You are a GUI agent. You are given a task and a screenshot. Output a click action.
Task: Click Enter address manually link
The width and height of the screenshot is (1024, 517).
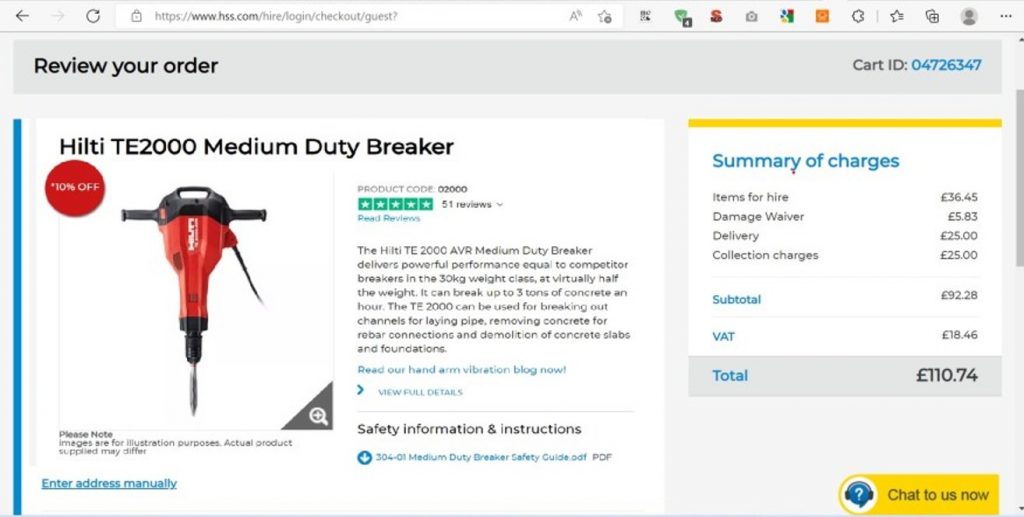(x=109, y=483)
